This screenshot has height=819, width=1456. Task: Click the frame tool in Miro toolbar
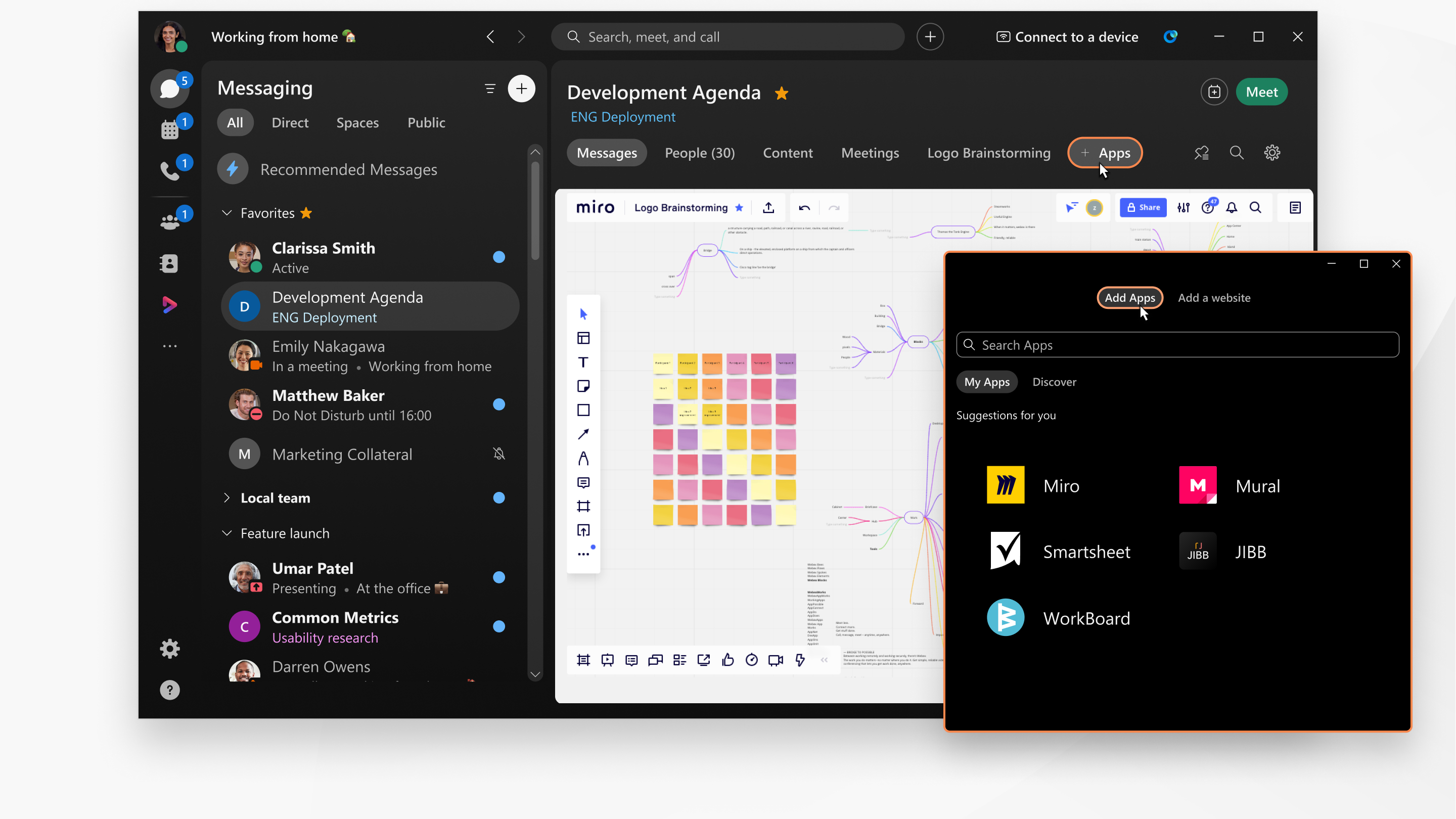click(x=583, y=506)
